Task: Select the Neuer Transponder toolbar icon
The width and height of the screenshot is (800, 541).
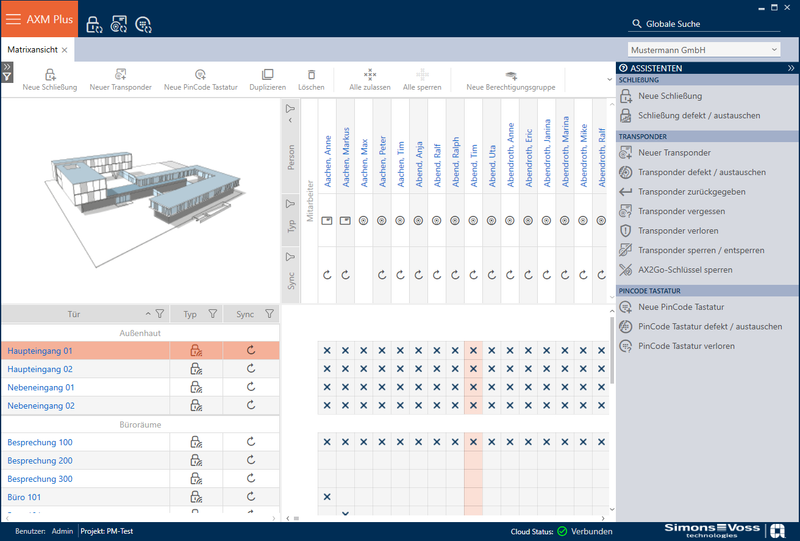Action: click(120, 75)
